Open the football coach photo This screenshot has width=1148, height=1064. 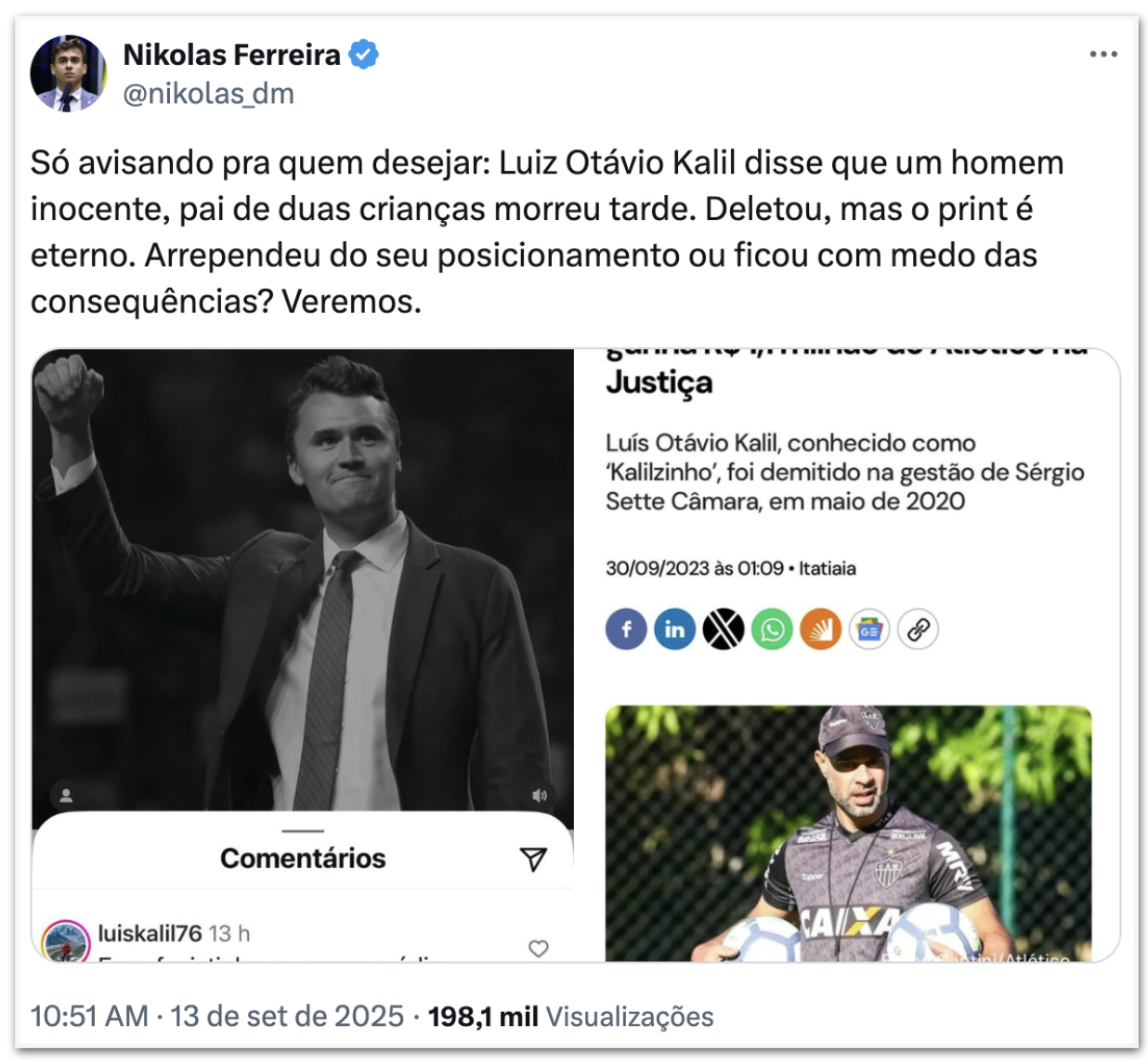tap(848, 832)
